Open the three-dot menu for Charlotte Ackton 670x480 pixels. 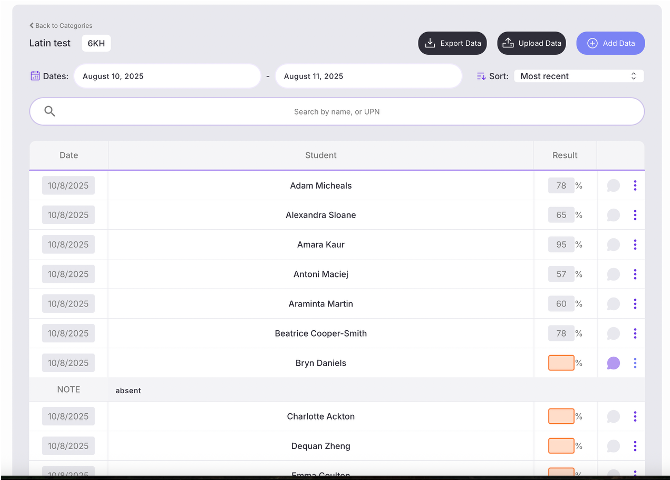pyautogui.click(x=635, y=416)
